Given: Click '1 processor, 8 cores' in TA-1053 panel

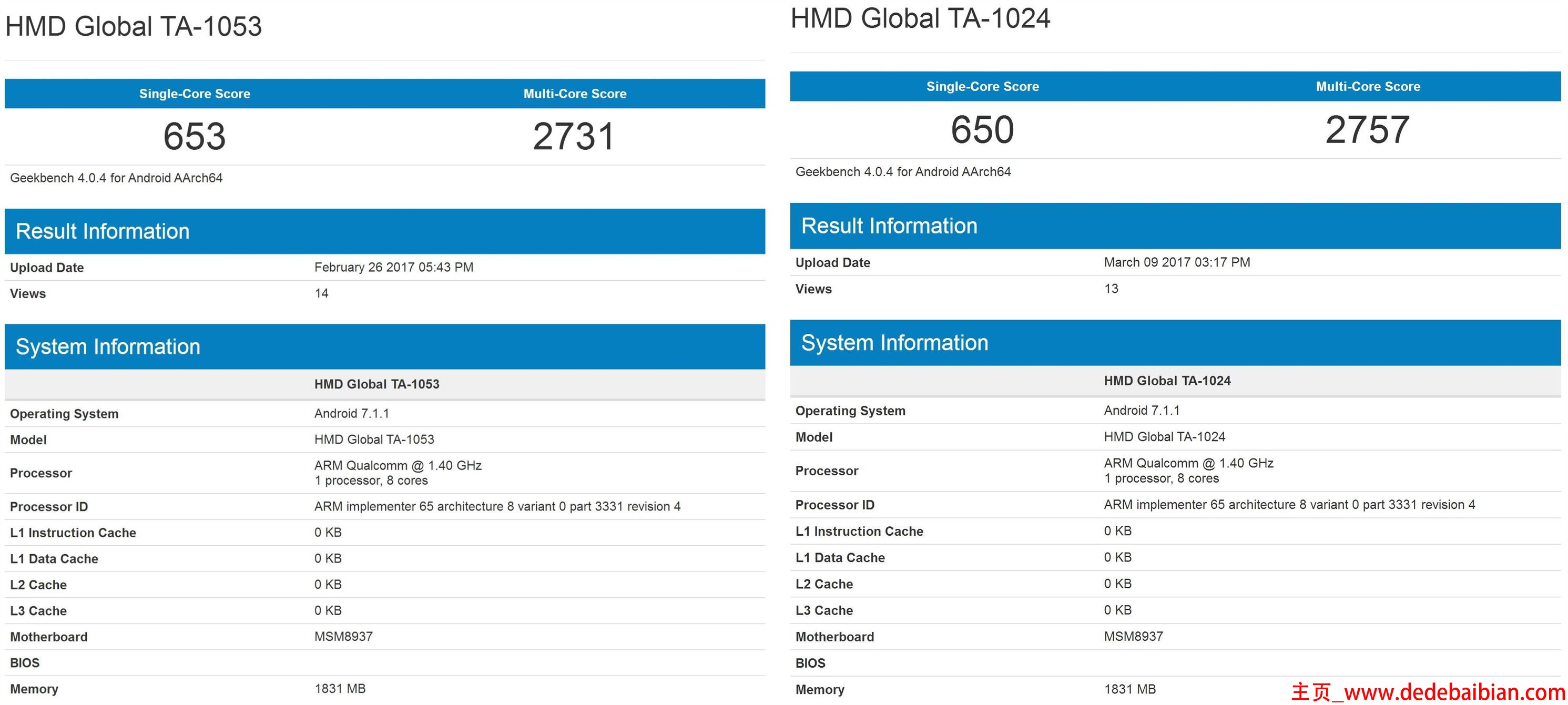Looking at the screenshot, I should (x=371, y=481).
